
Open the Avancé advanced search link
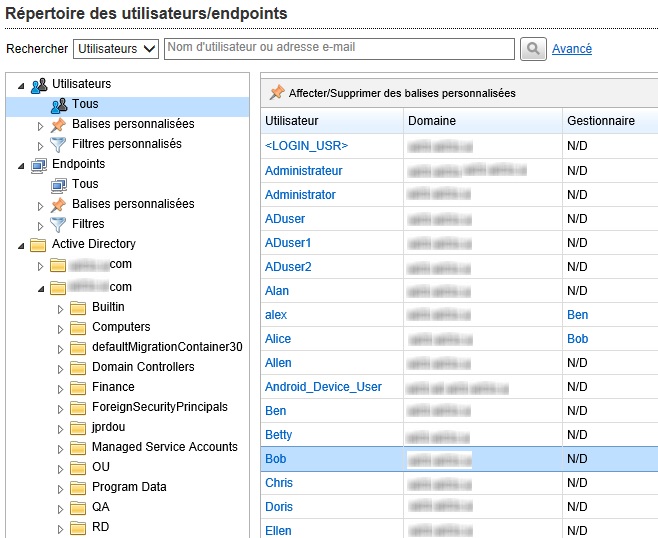[572, 49]
